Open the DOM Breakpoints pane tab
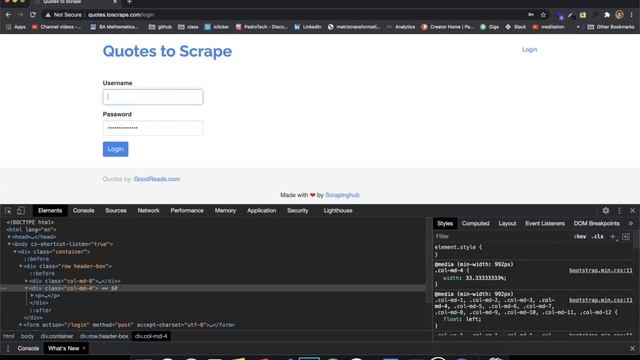This screenshot has width=640, height=360. (x=597, y=224)
